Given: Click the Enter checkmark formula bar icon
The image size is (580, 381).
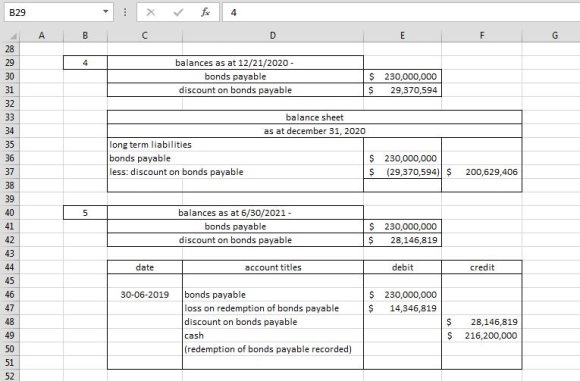Looking at the screenshot, I should (x=178, y=13).
